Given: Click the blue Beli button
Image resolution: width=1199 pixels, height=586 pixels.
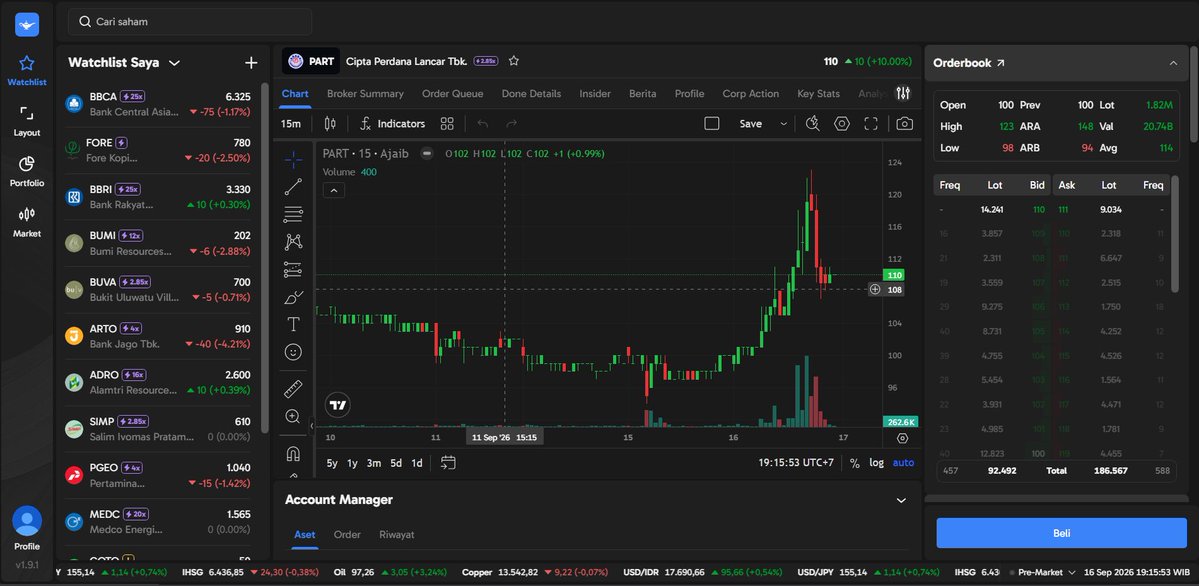Looking at the screenshot, I should click(1061, 533).
